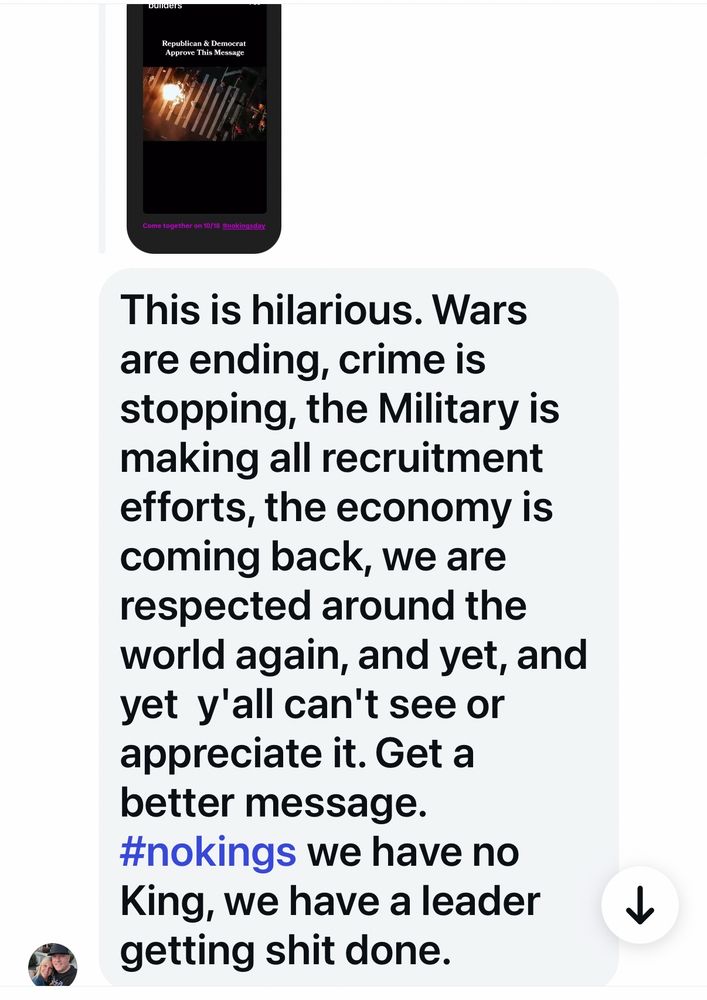This screenshot has width=707, height=1000.
Task: Tap the "builders" account name on the story
Action: pos(165,6)
